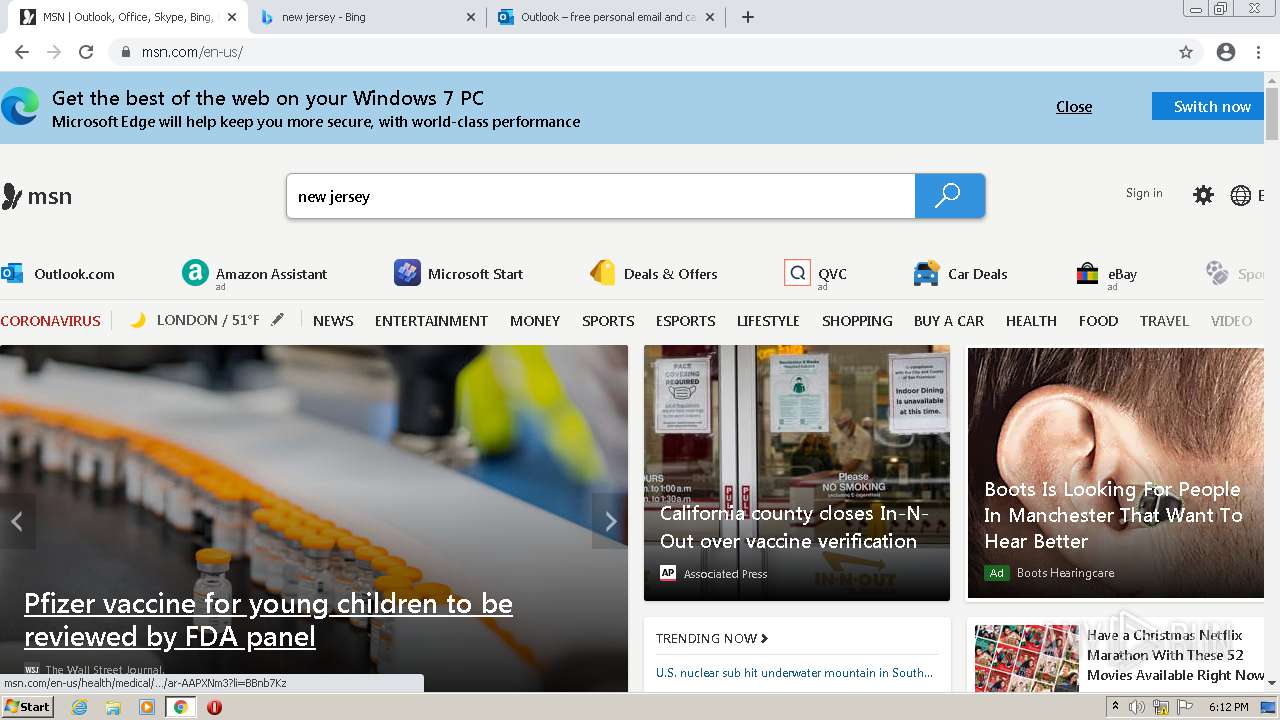The height and width of the screenshot is (720, 1280).
Task: Open Chrome profile avatar
Action: (1226, 52)
